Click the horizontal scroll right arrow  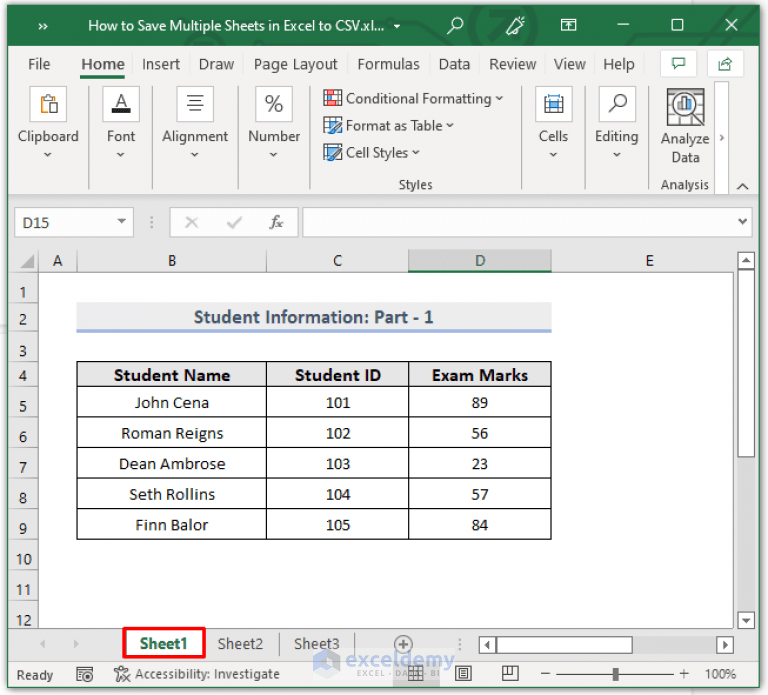pyautogui.click(x=725, y=645)
